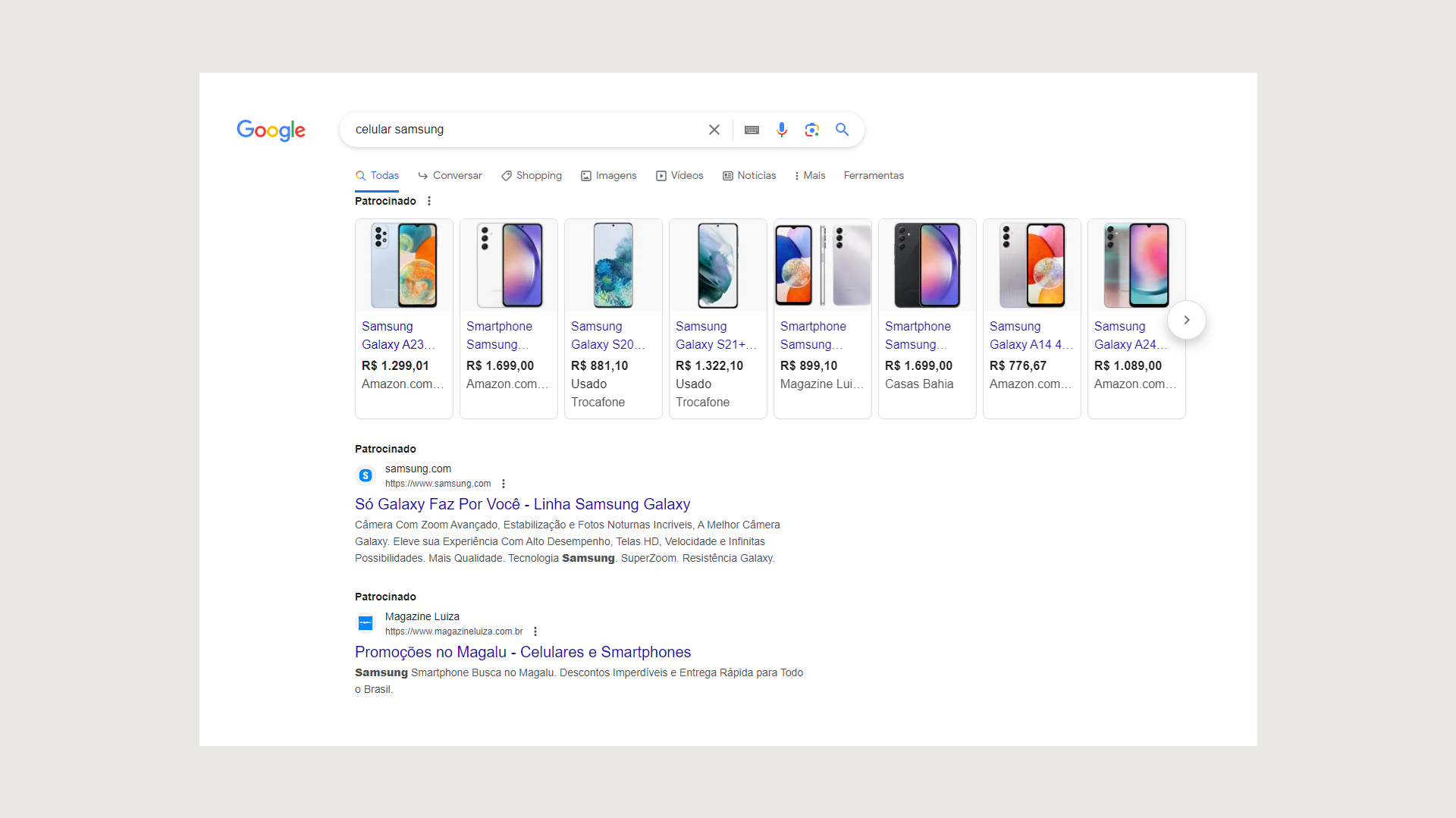Image resolution: width=1456 pixels, height=818 pixels.
Task: Switch to the Imagens tab
Action: [x=609, y=176]
